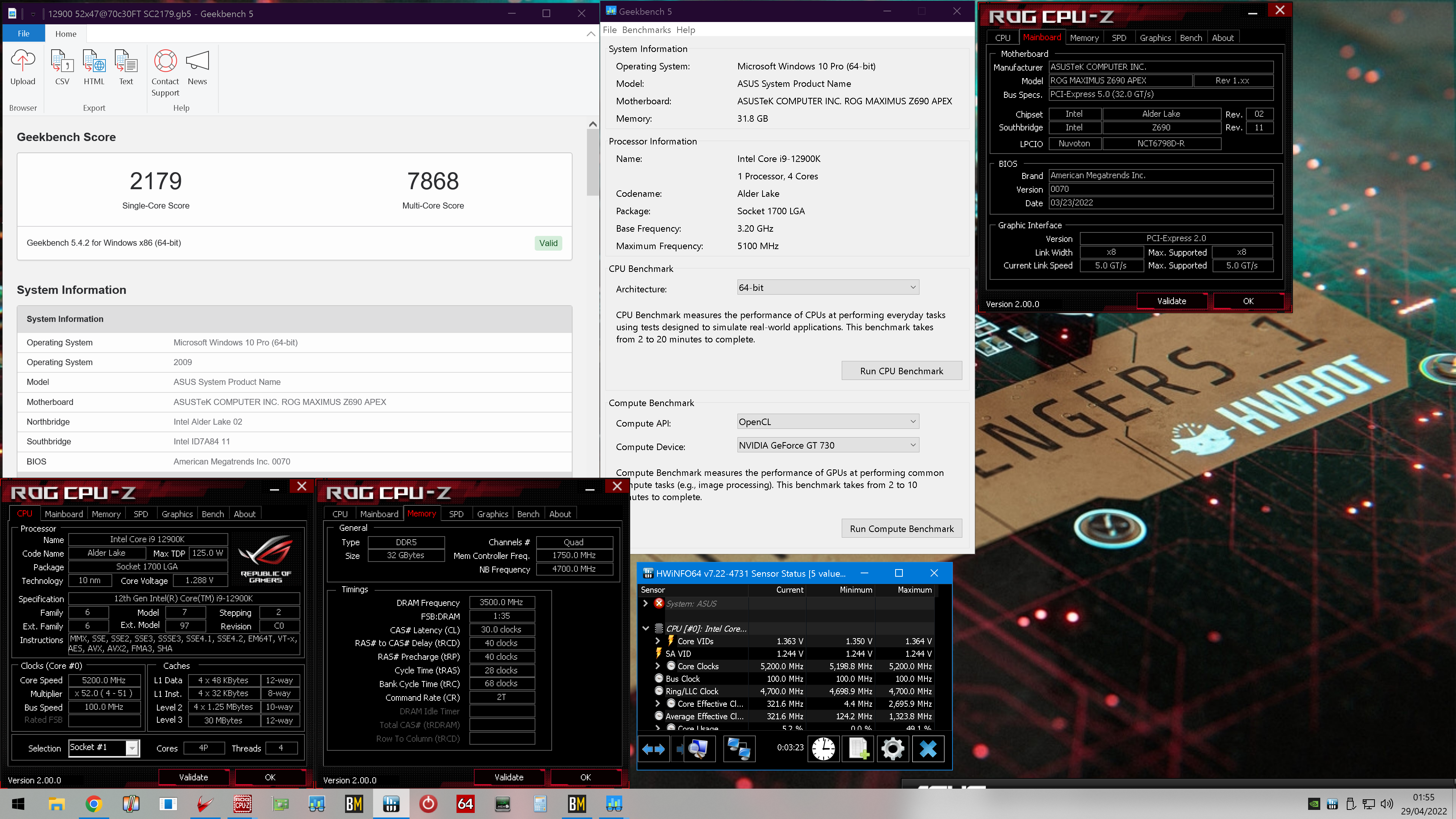Click the Valid badge in Geekbench score
The height and width of the screenshot is (819, 1456).
(x=548, y=243)
